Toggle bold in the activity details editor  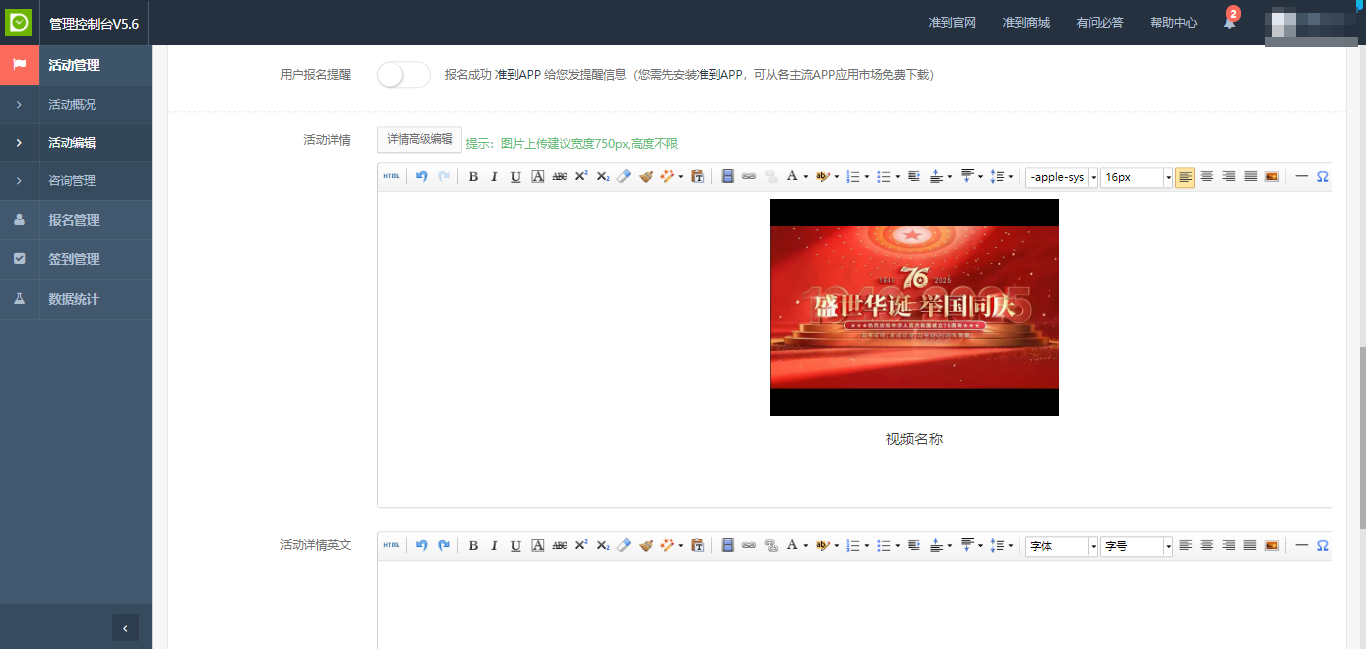(473, 177)
